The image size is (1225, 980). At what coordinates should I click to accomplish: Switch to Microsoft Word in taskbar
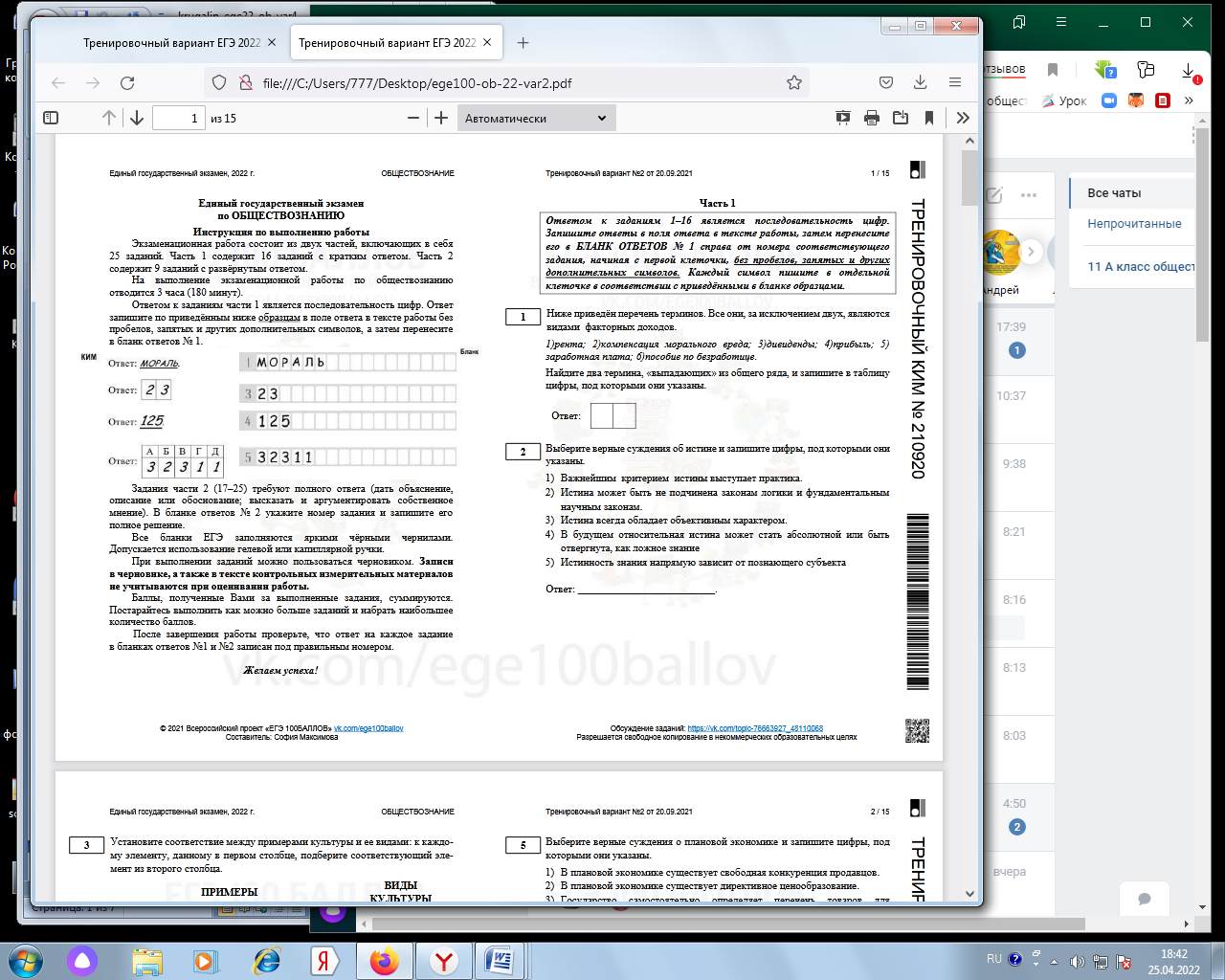click(500, 960)
